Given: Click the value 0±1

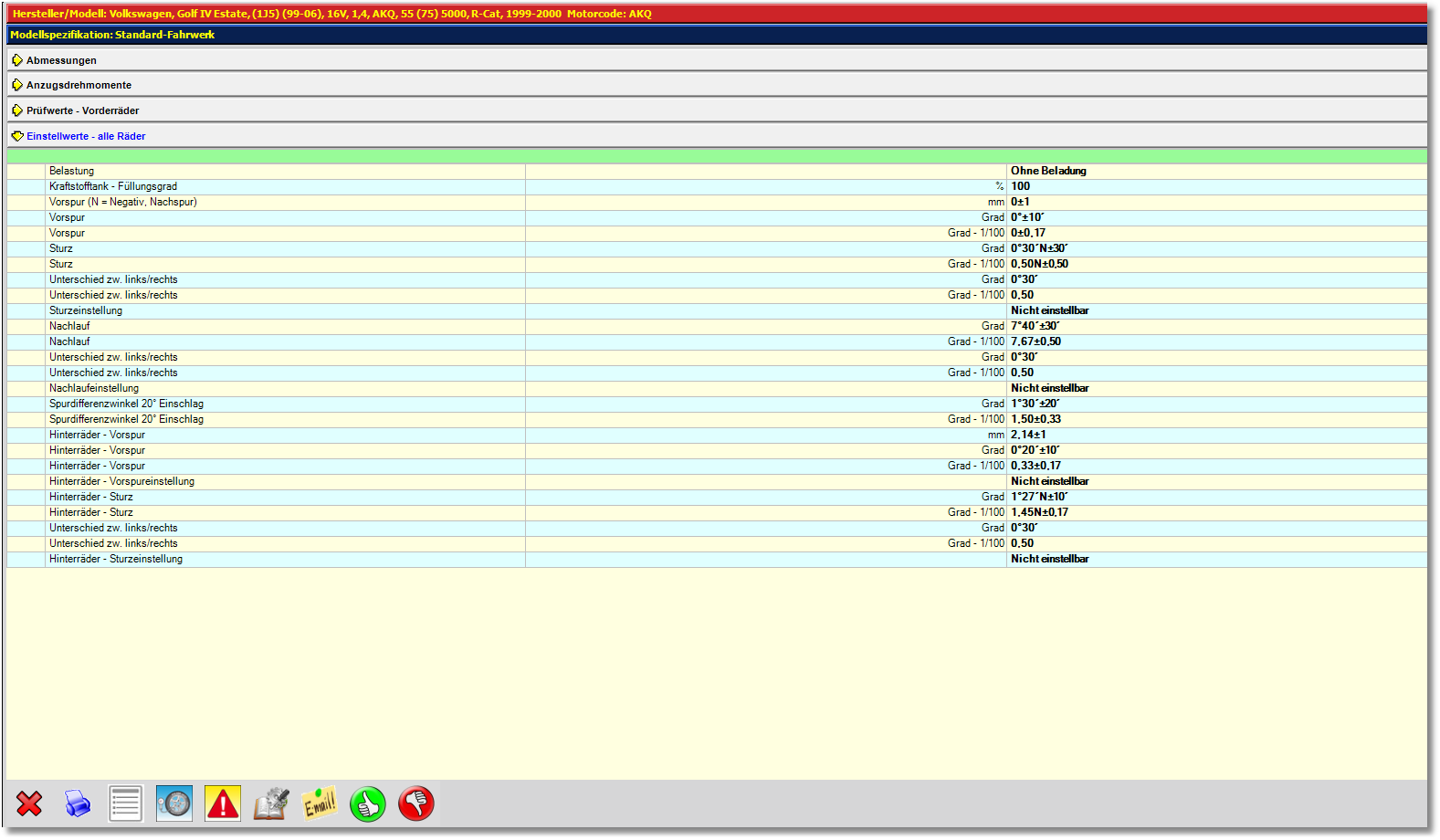Looking at the screenshot, I should [x=1020, y=202].
